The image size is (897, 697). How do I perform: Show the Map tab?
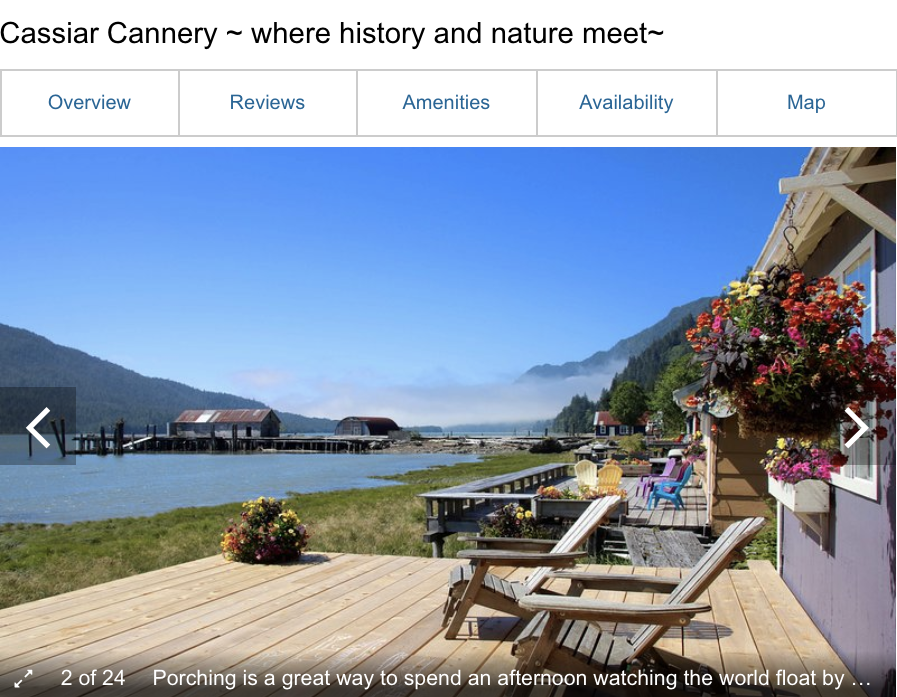806,103
